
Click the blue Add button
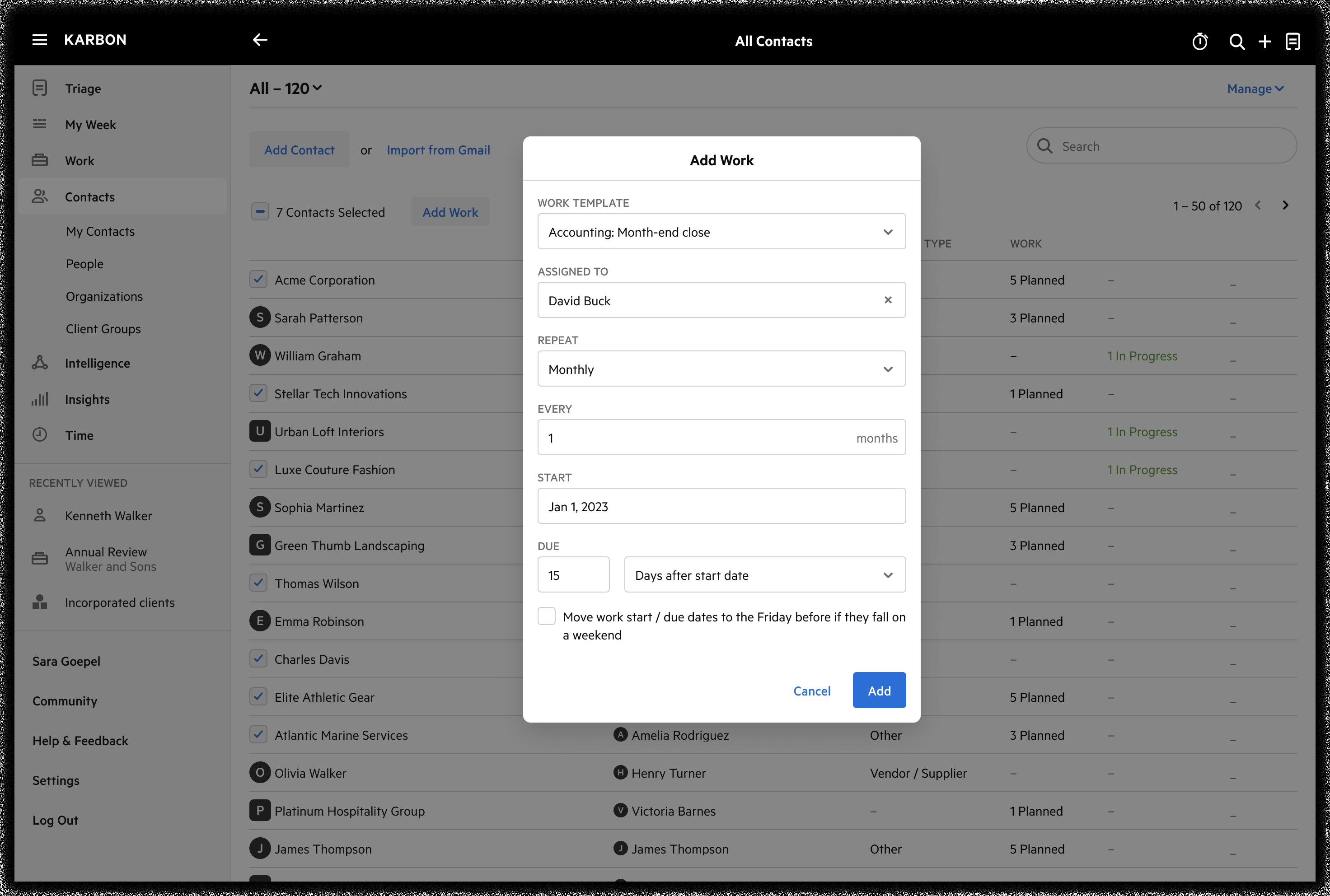tap(879, 690)
